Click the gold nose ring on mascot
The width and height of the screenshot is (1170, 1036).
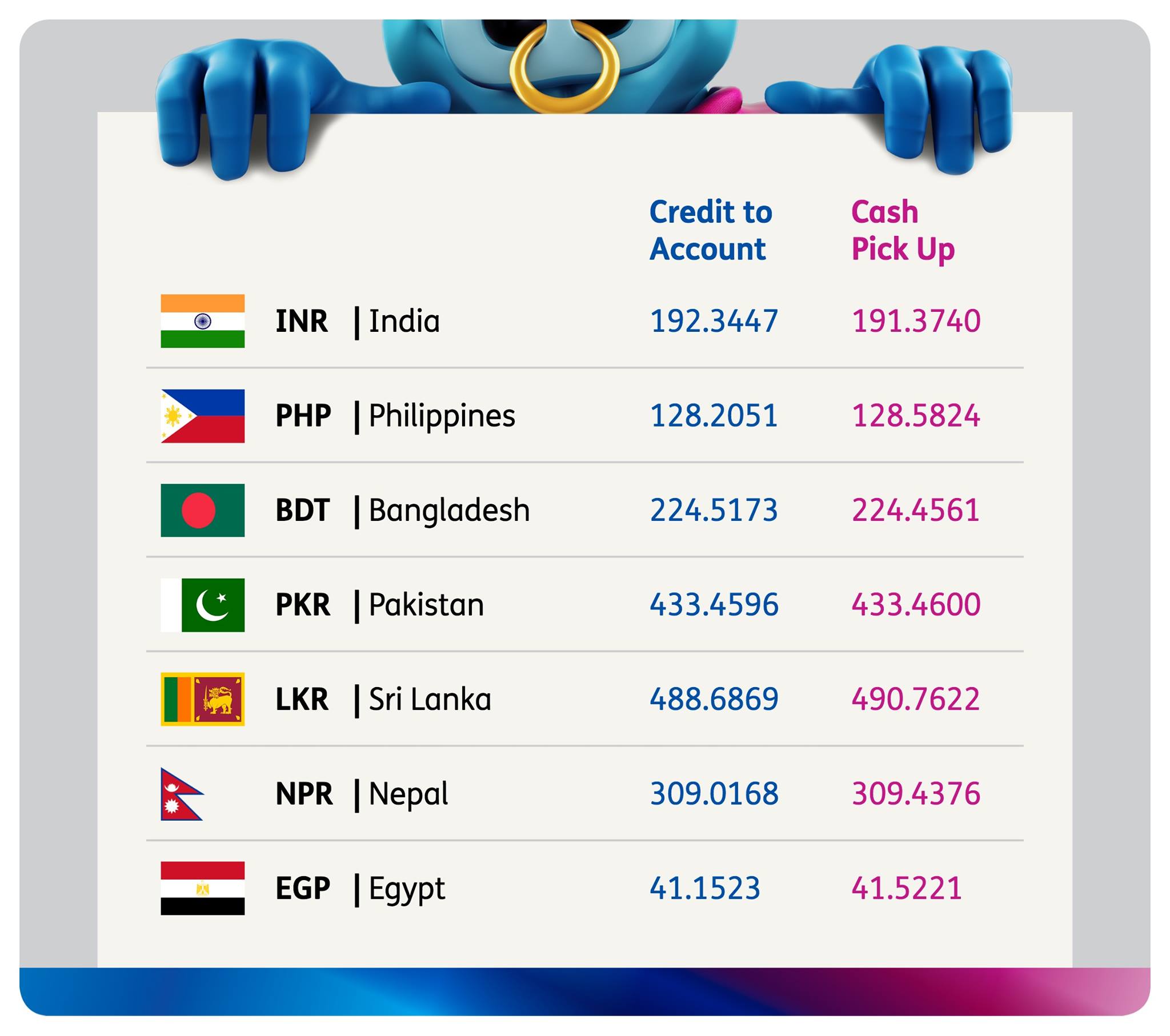(564, 67)
